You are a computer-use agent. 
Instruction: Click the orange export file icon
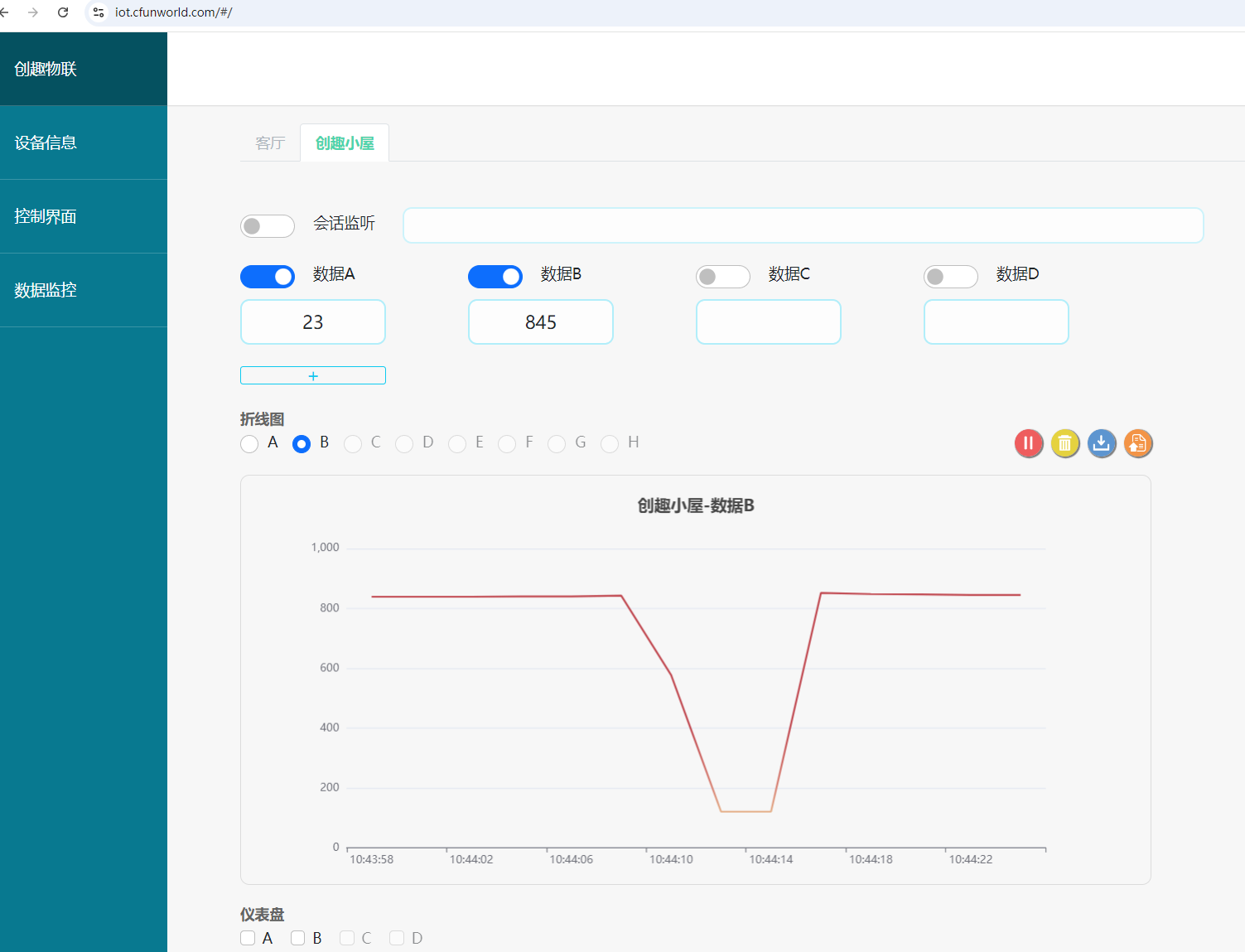(1137, 444)
